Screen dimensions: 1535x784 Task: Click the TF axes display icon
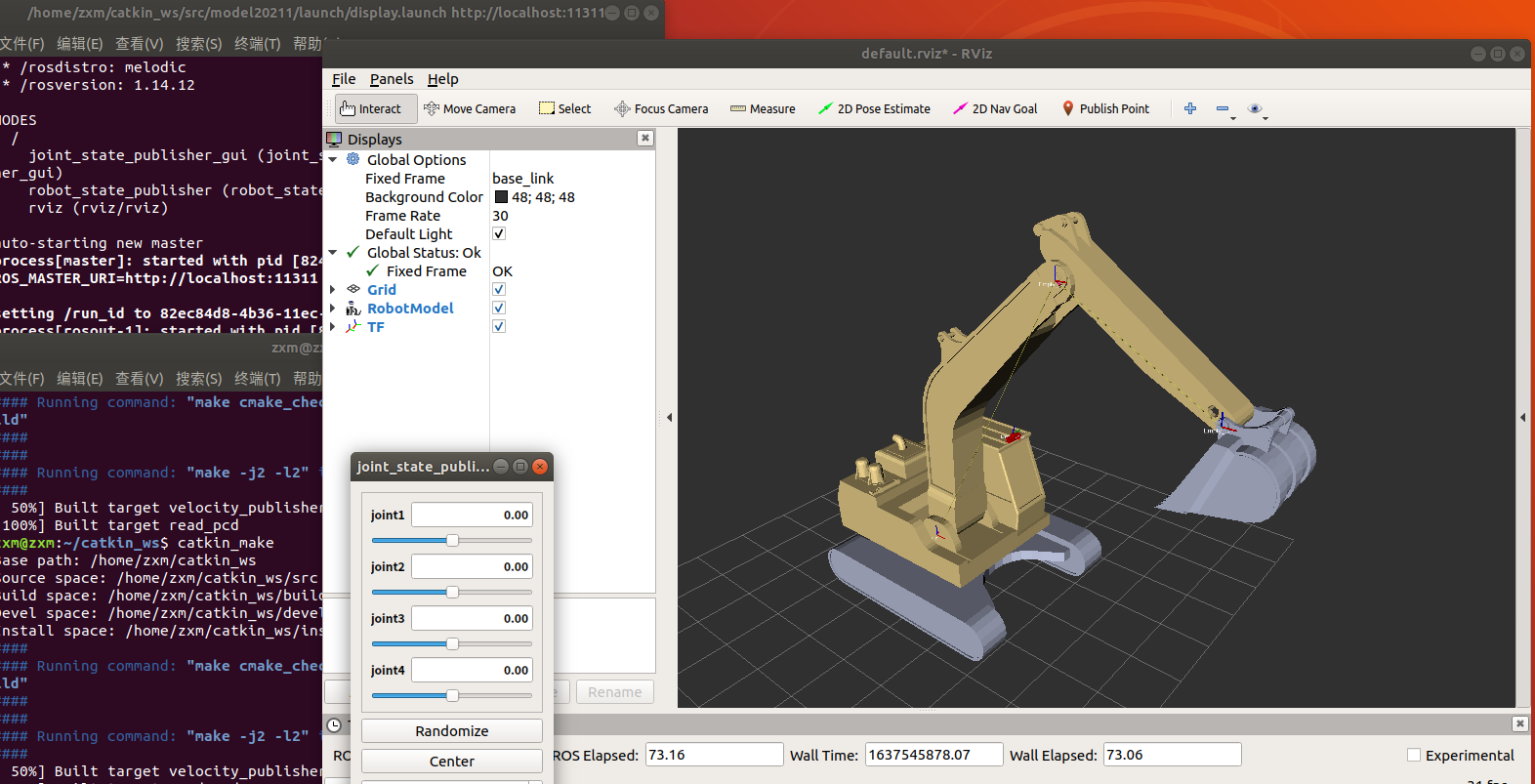(x=353, y=326)
